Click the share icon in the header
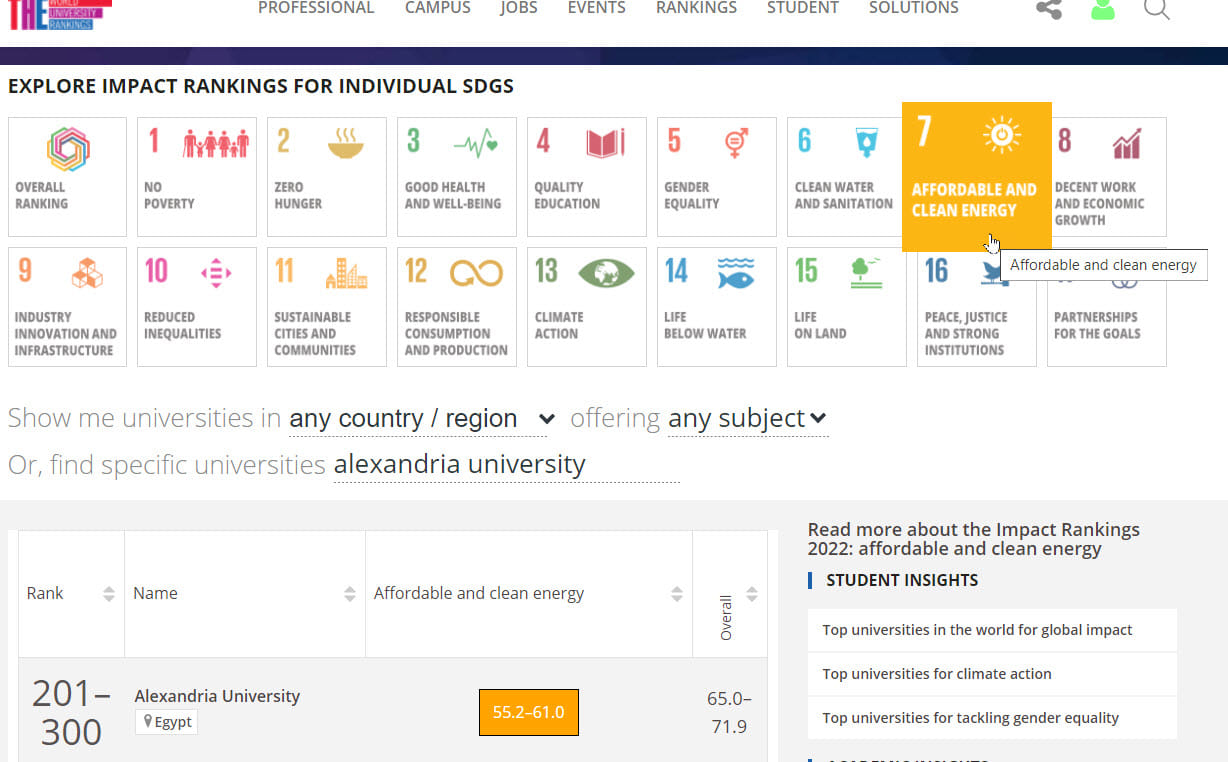 (1048, 10)
